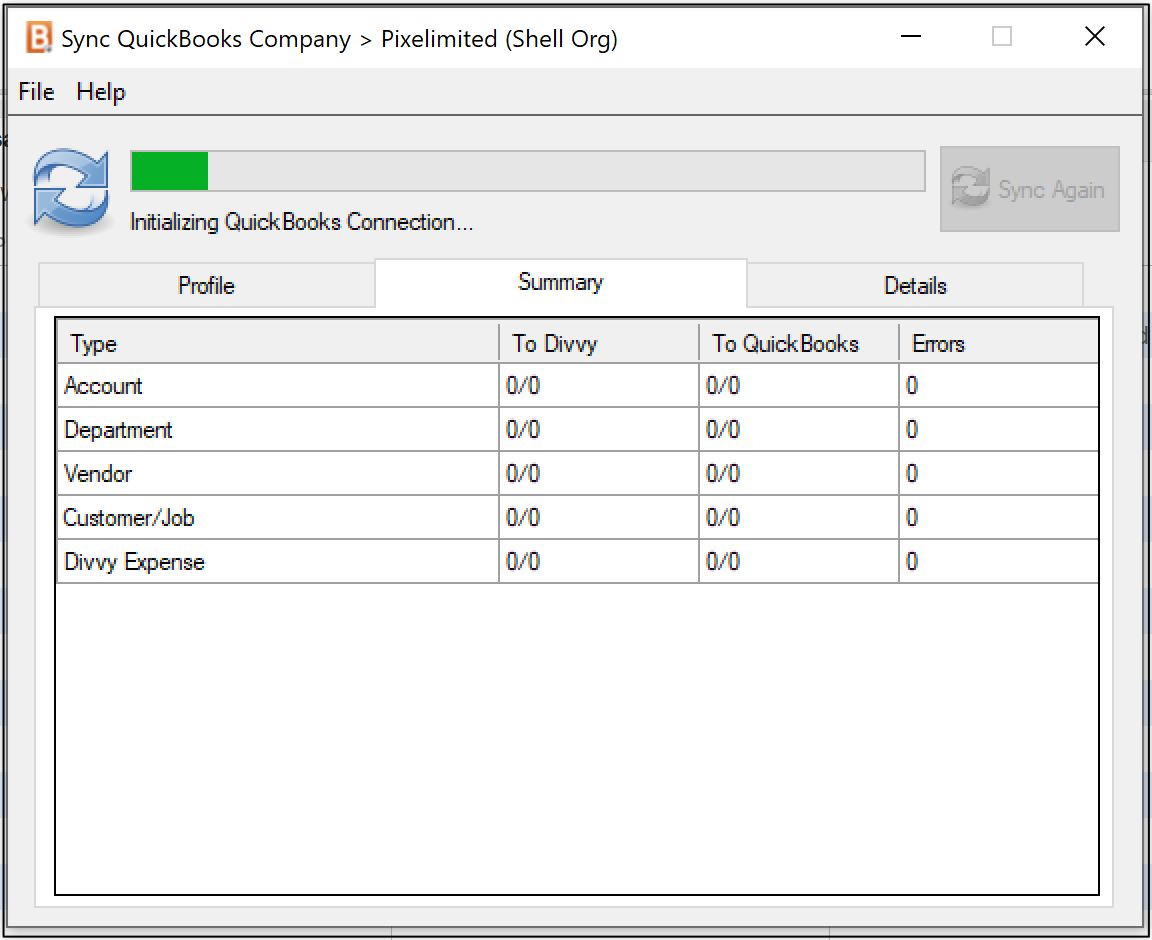The image size is (1152, 940).
Task: Click the To Divvy column header
Action: tap(555, 344)
